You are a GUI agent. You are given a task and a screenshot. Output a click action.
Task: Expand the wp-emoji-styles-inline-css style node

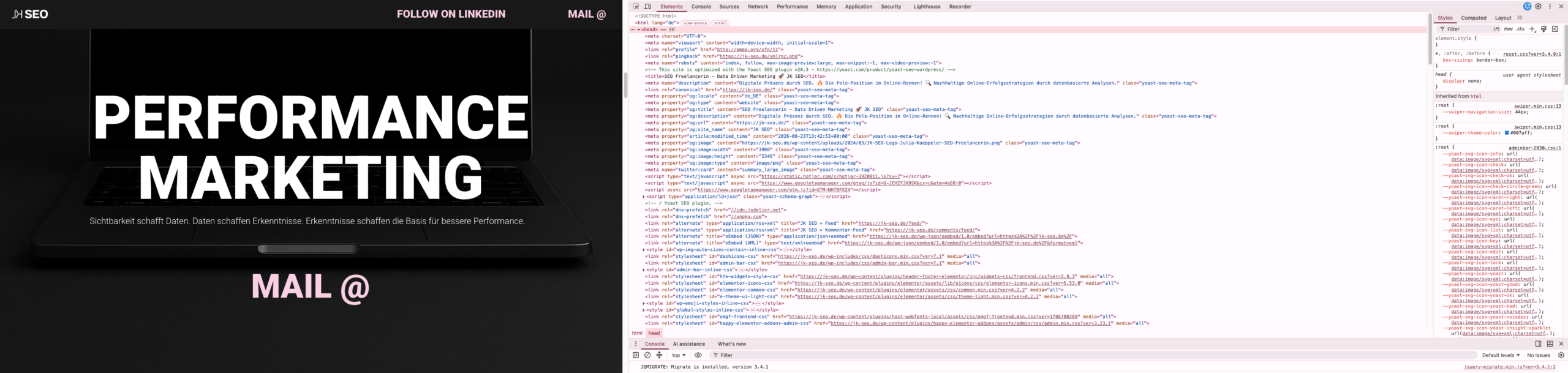coord(643,303)
